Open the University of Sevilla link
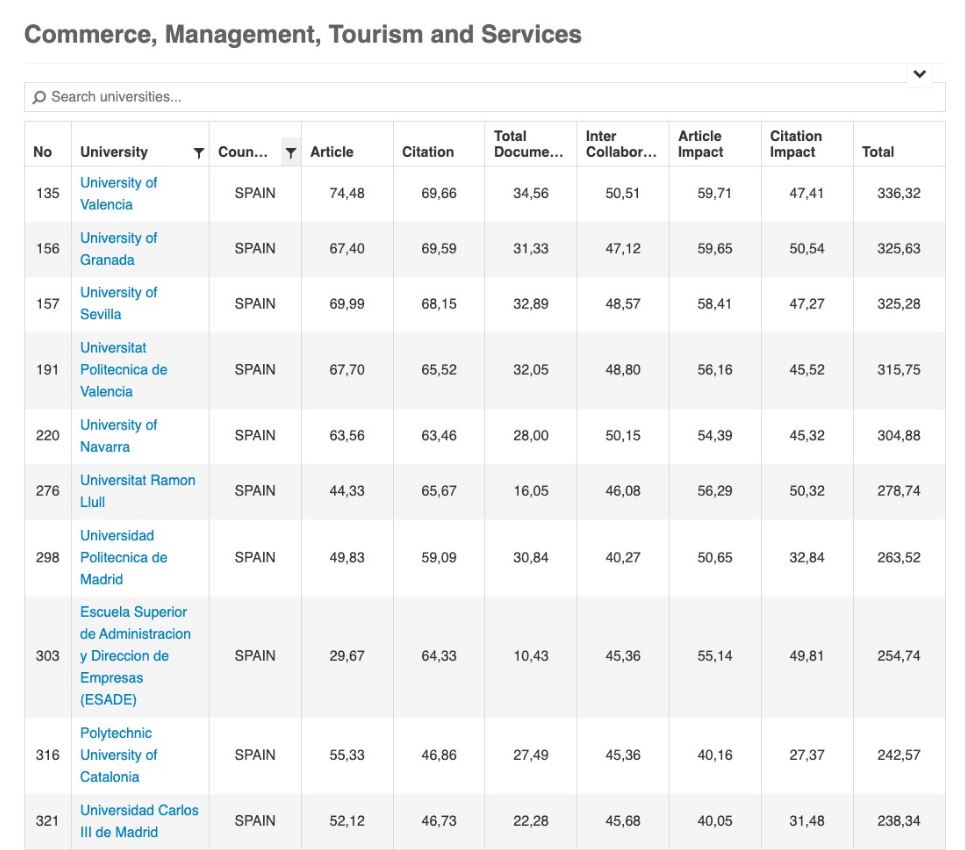The image size is (965, 850). tap(118, 303)
